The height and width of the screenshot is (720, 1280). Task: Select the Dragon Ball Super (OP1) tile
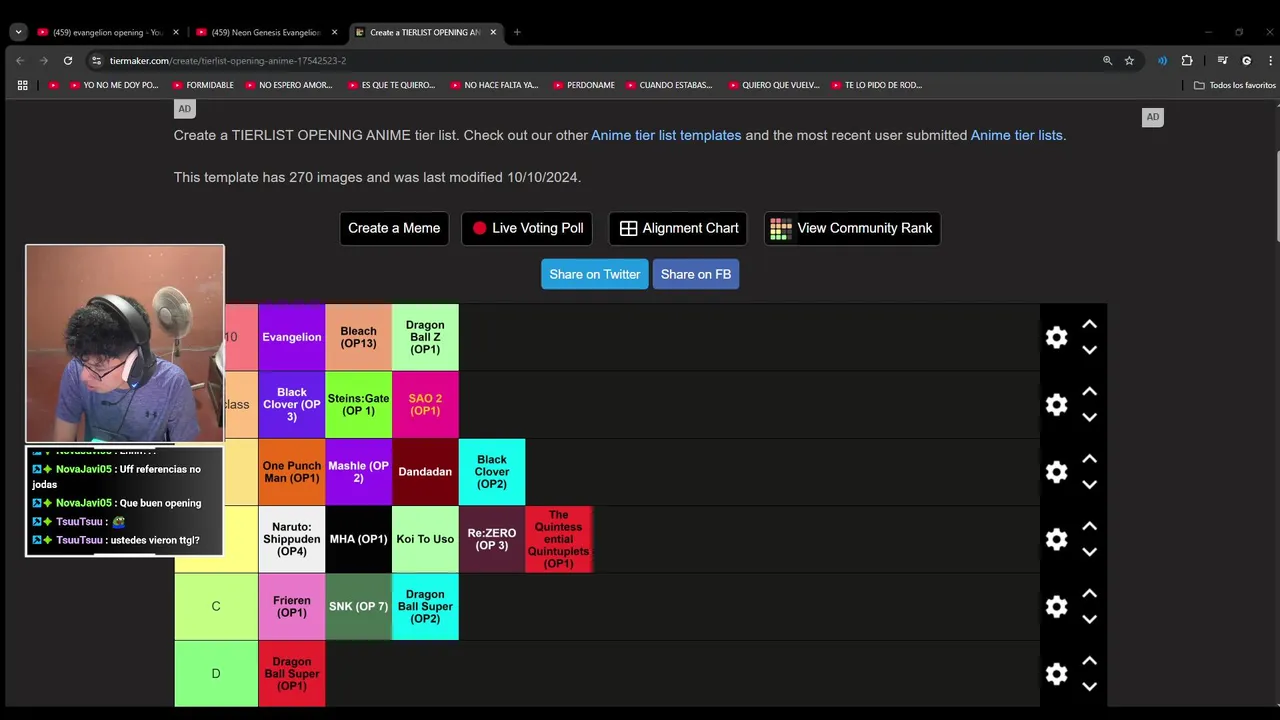point(292,674)
